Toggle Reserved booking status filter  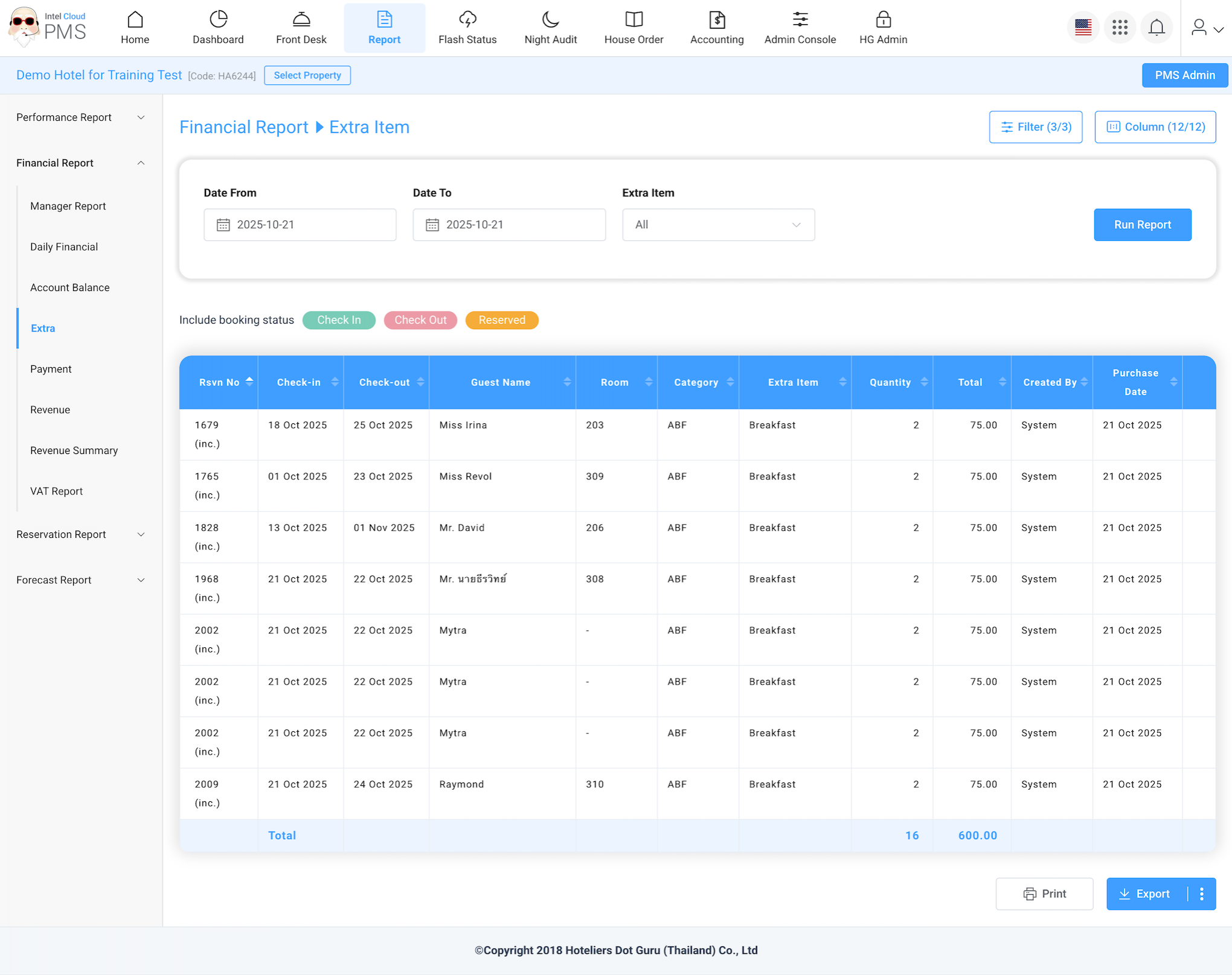pyautogui.click(x=502, y=320)
